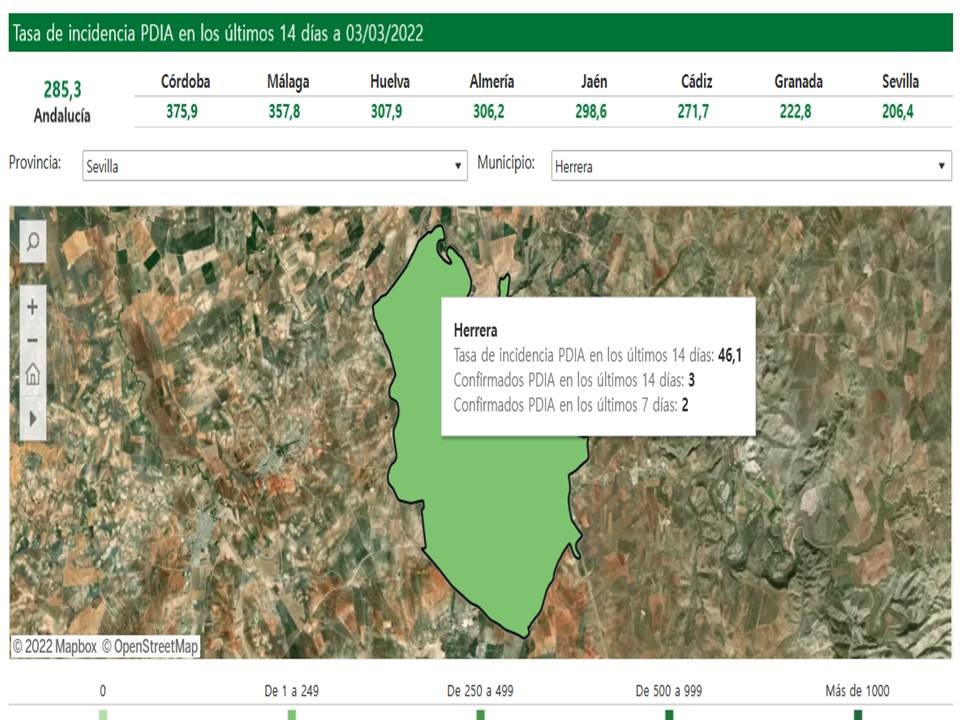This screenshot has height=720, width=960.
Task: Click the Almería province heading
Action: pyautogui.click(x=491, y=82)
